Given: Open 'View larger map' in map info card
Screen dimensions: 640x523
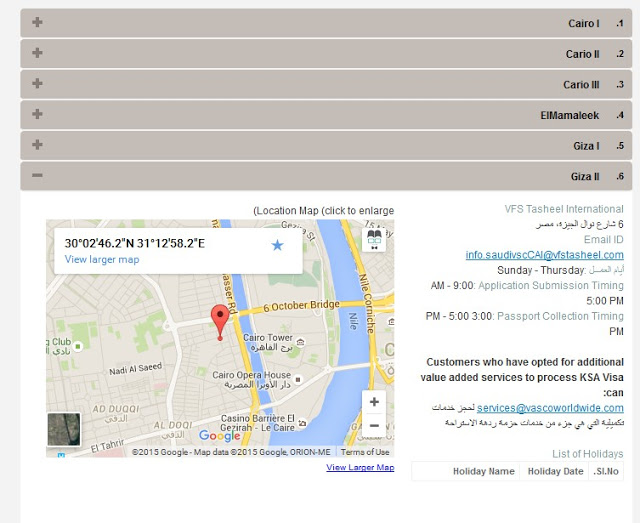Looking at the screenshot, I should coord(102,259).
